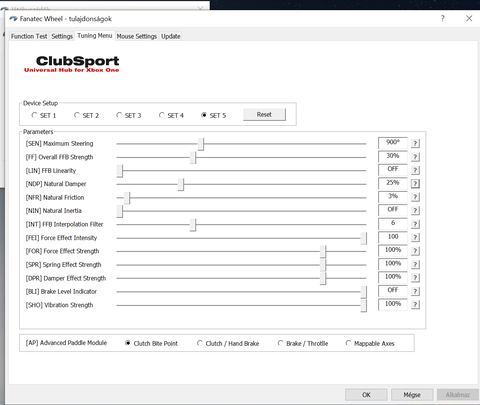Click the FFB Interpolation Filter value 6 field
Screen dimensions: 480x405
coord(393,223)
